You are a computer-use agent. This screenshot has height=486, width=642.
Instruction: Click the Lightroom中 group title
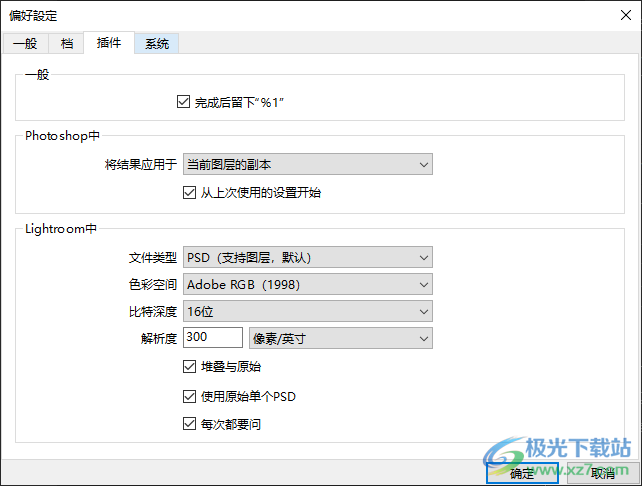point(61,228)
